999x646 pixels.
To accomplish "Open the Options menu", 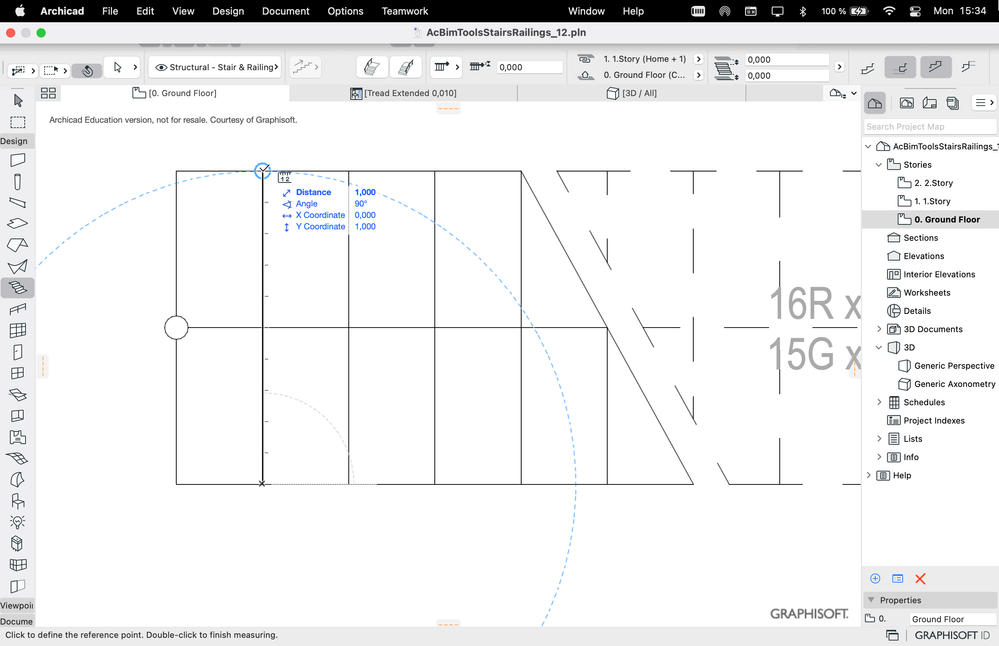I will click(x=345, y=11).
